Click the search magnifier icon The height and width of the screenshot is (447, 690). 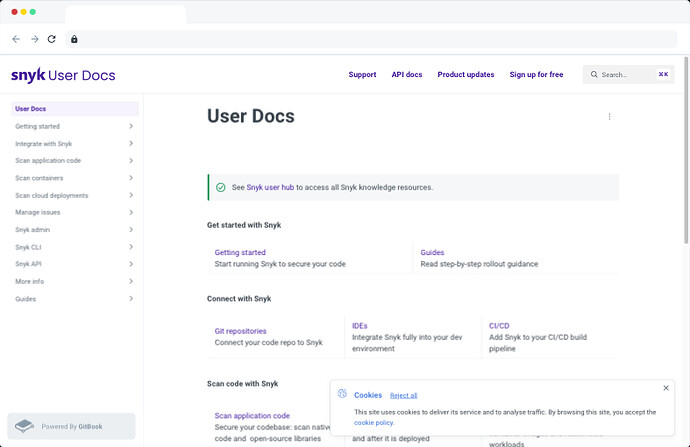(x=594, y=74)
